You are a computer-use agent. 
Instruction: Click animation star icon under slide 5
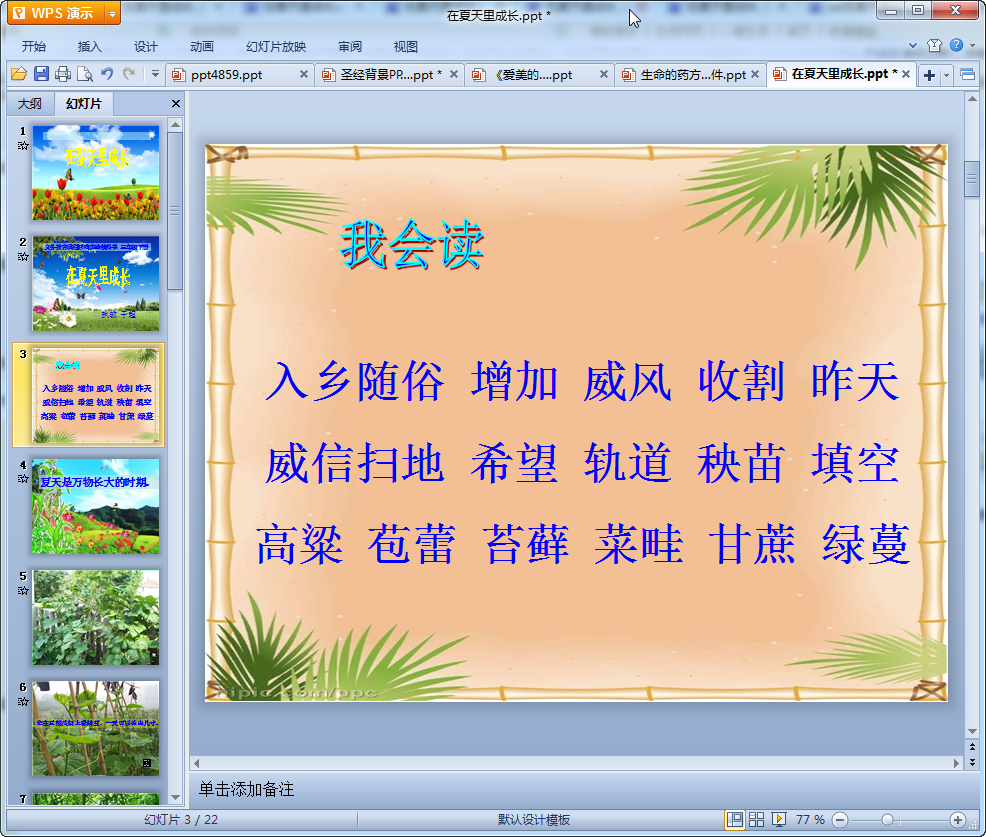(x=23, y=590)
